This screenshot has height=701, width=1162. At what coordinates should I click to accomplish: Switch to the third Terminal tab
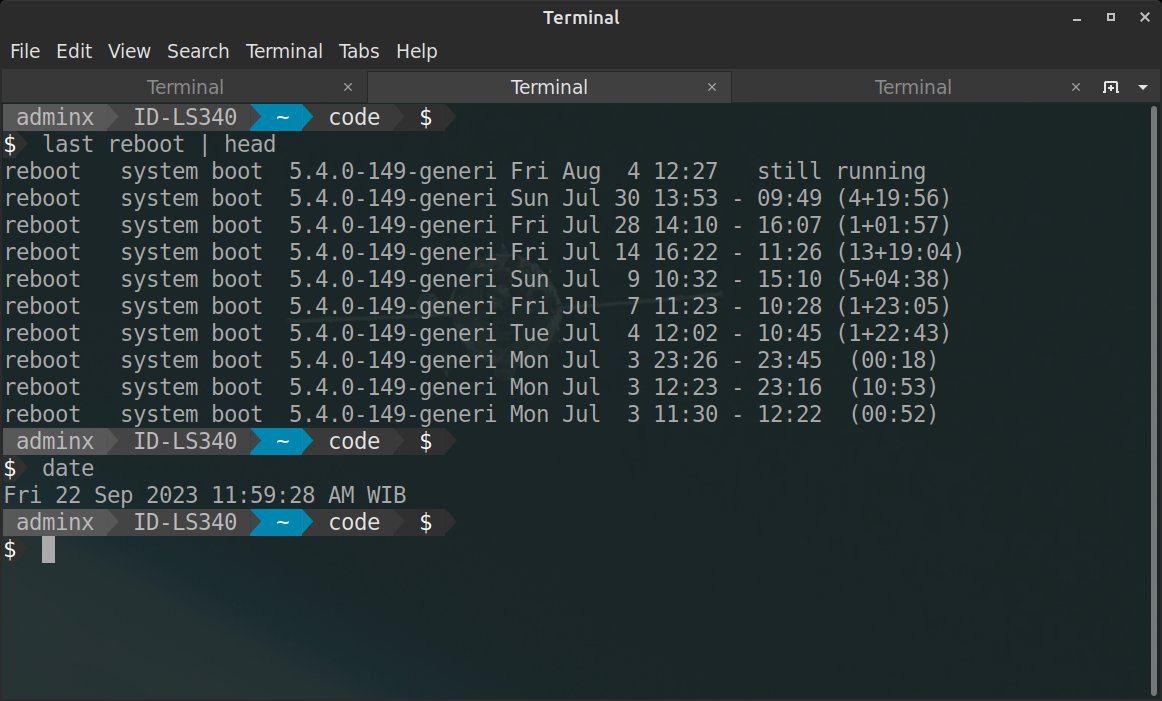(x=912, y=87)
